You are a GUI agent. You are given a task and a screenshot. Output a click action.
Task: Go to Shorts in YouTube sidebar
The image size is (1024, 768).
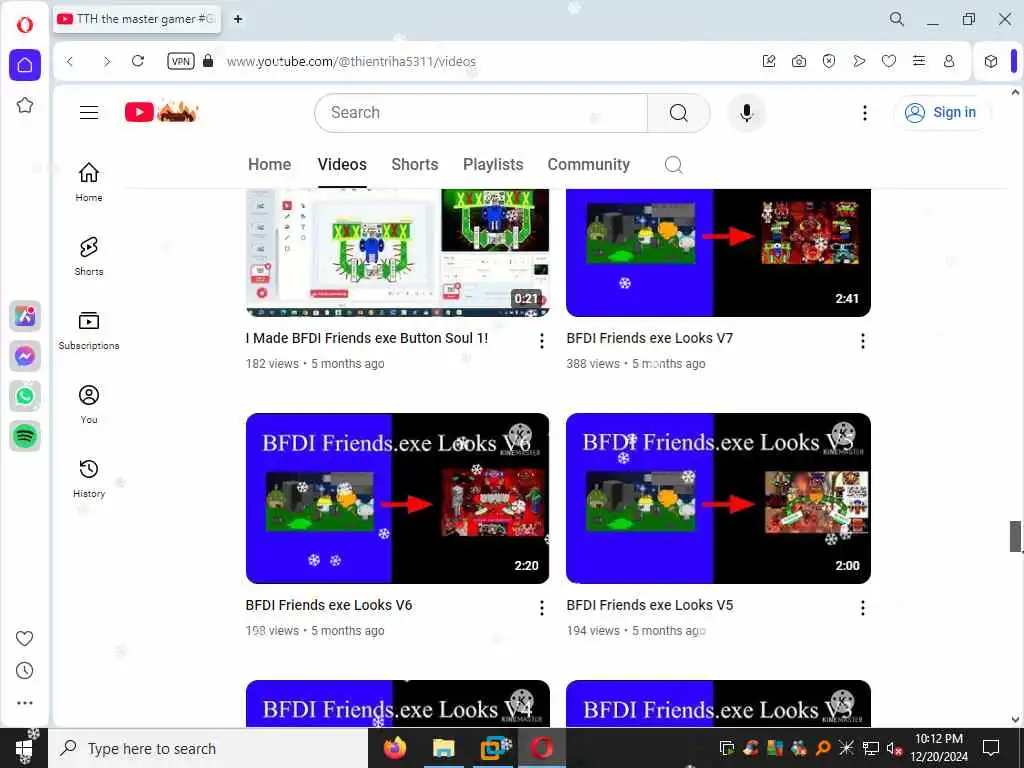[89, 256]
